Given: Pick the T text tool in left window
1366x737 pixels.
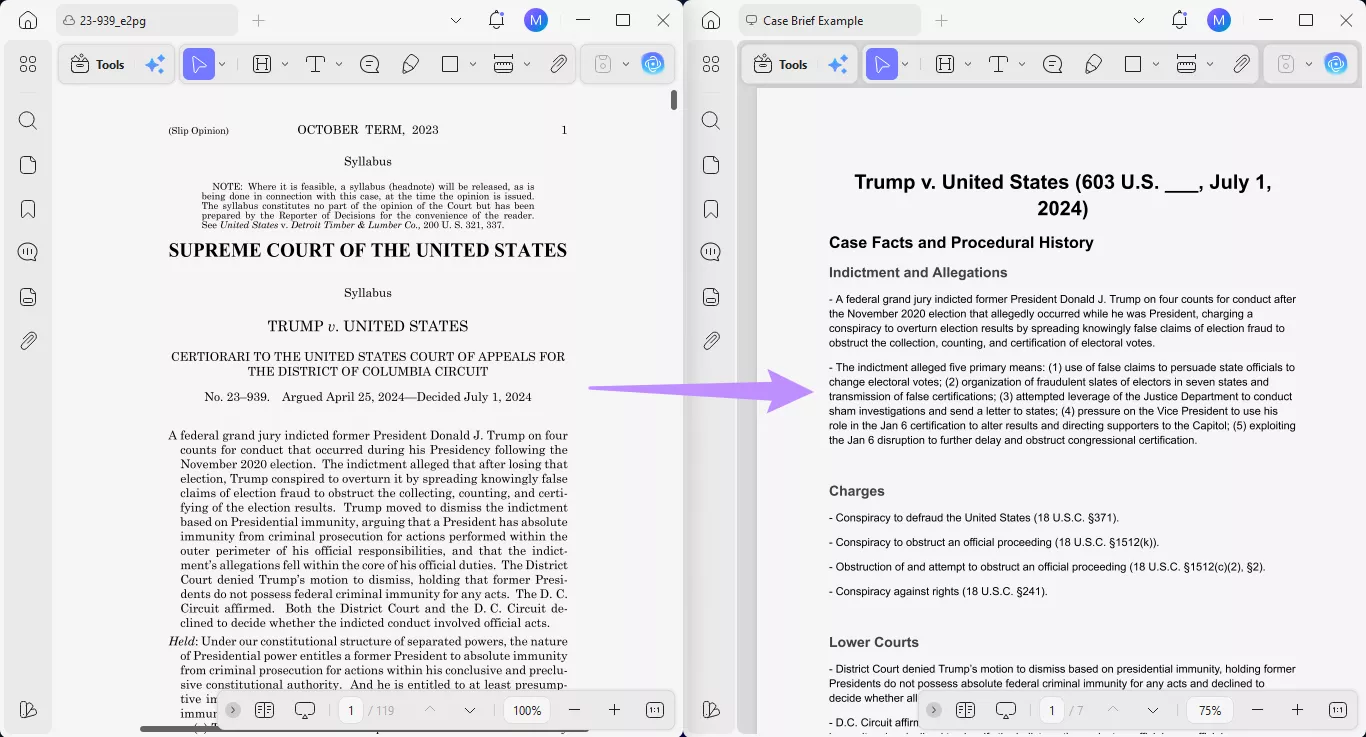Looking at the screenshot, I should coord(315,64).
